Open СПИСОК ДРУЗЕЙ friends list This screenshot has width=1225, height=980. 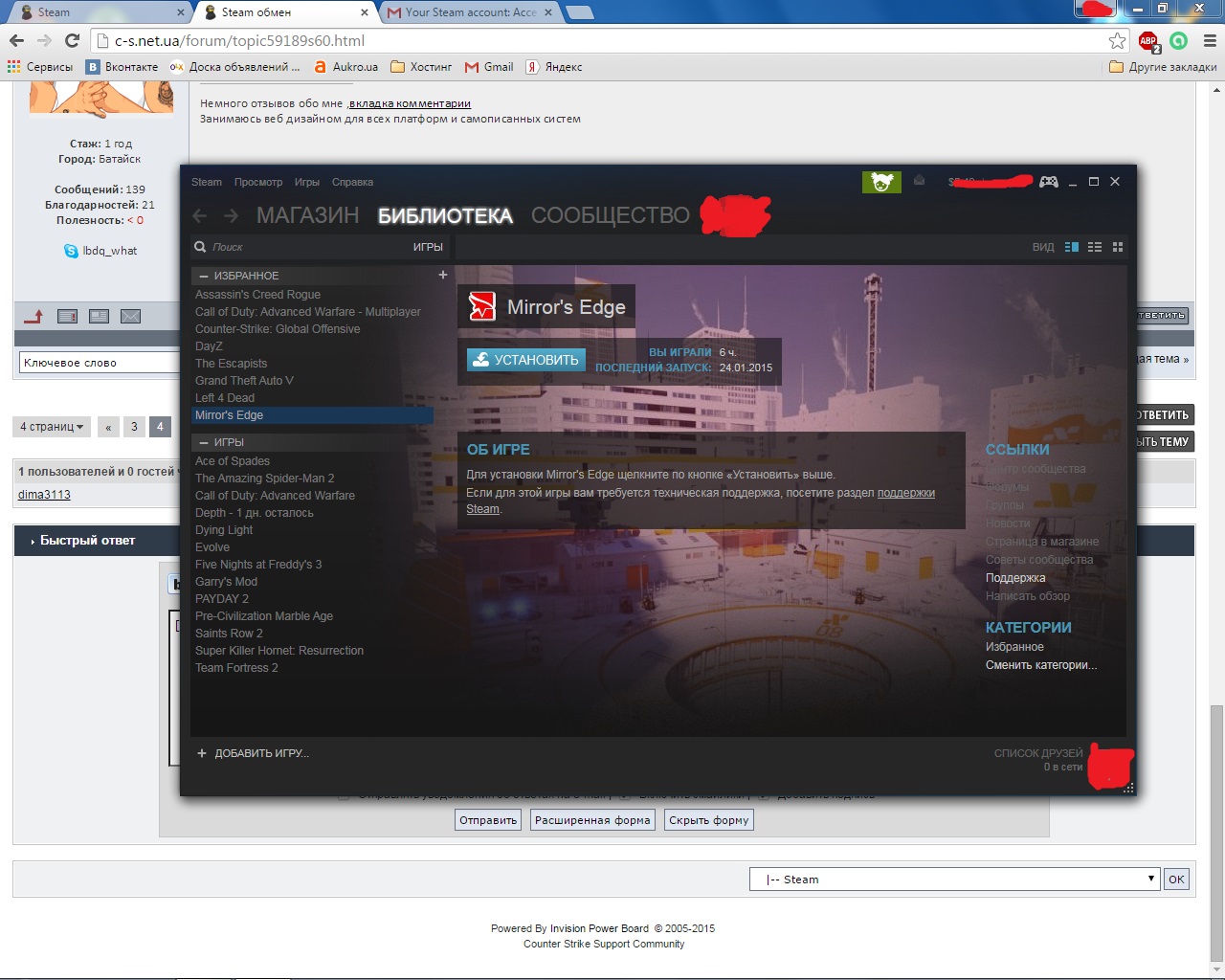(1038, 753)
